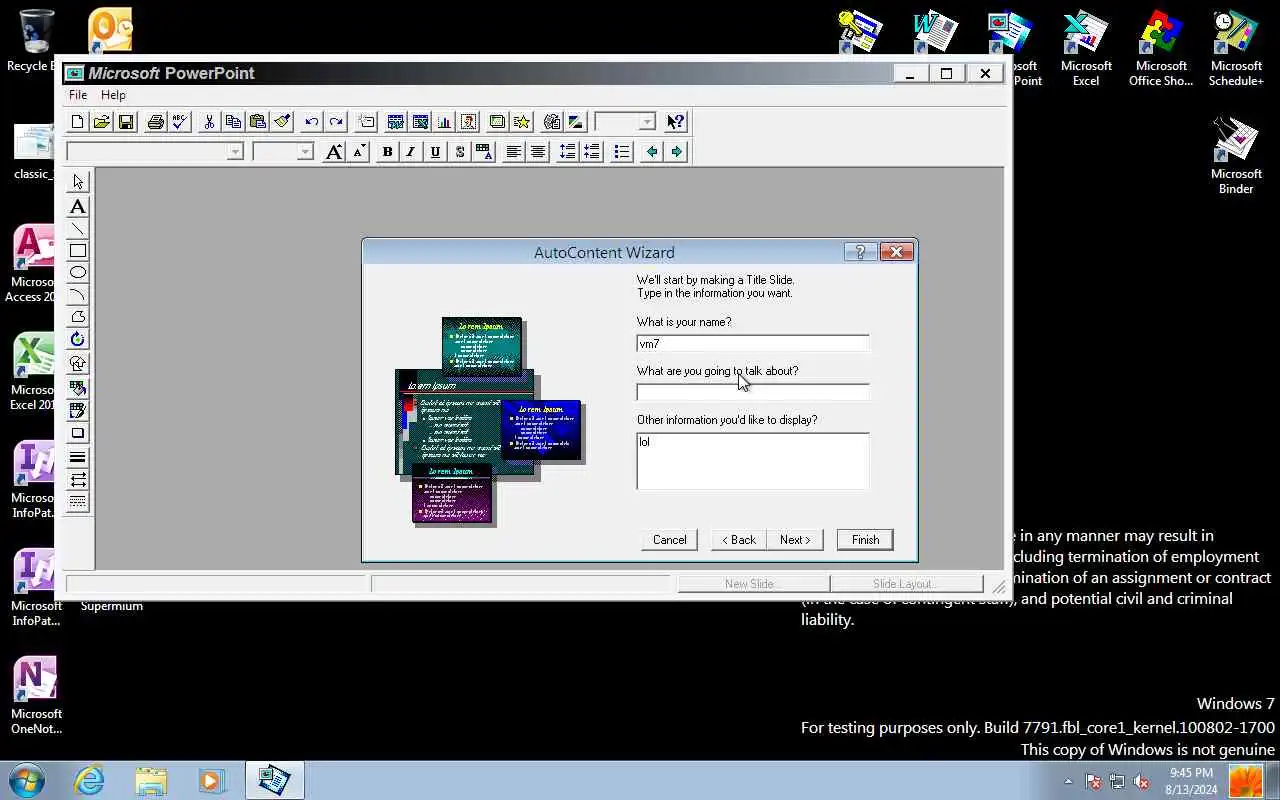Advance the wizard with Next button

[796, 540]
